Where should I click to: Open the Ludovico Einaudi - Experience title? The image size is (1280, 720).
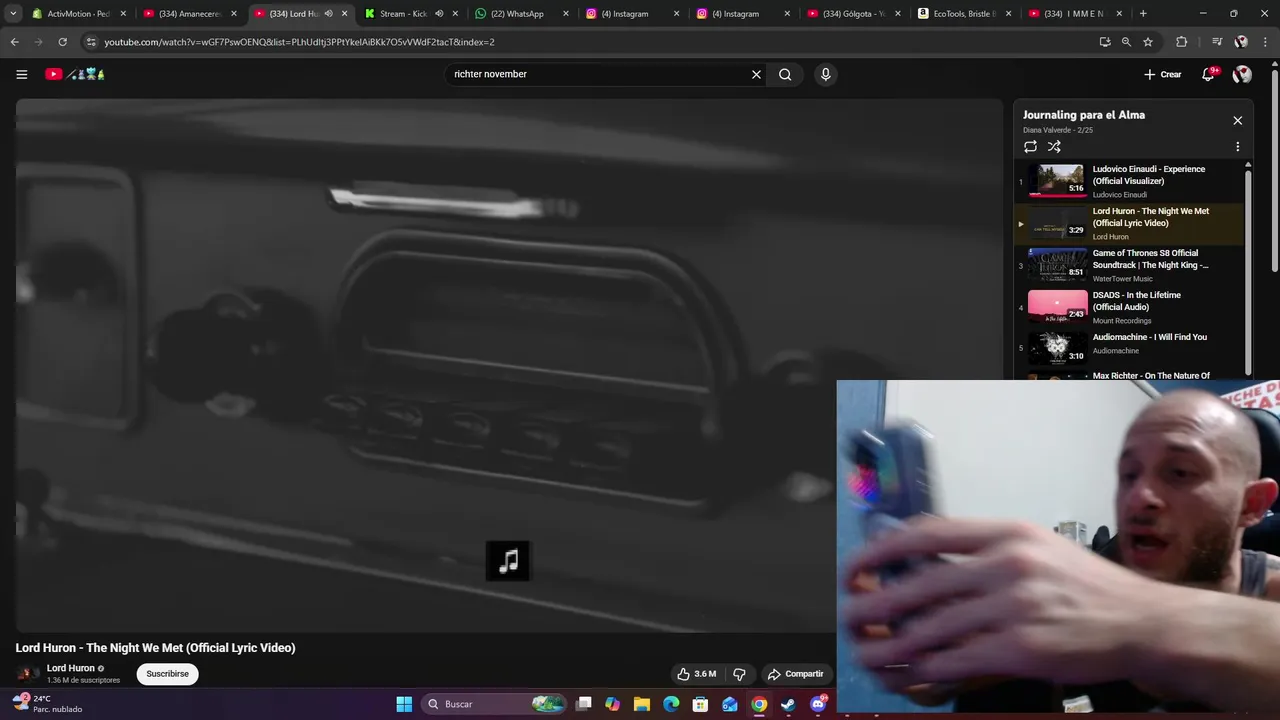pos(1148,175)
